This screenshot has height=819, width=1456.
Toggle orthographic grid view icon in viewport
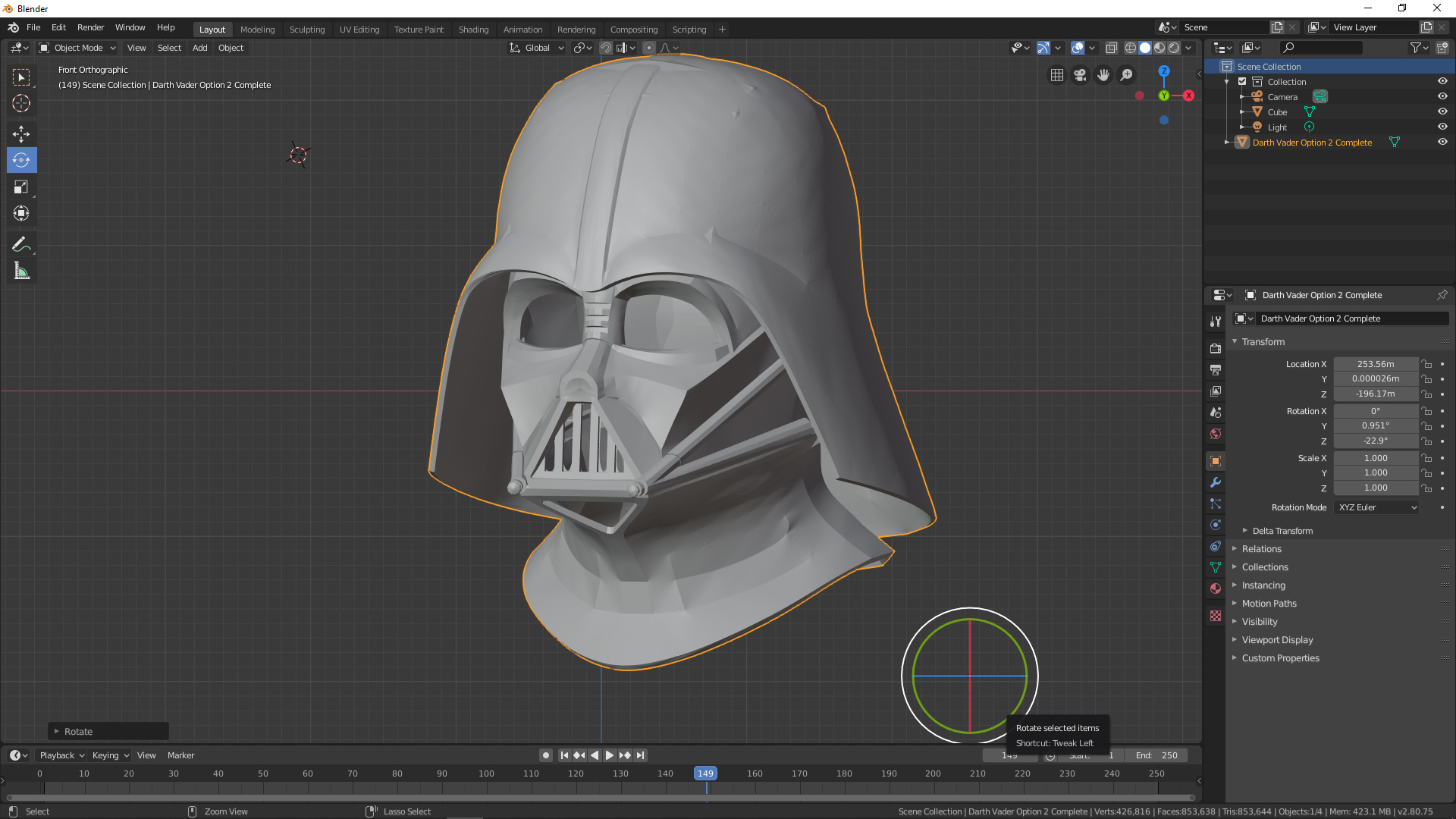1057,75
